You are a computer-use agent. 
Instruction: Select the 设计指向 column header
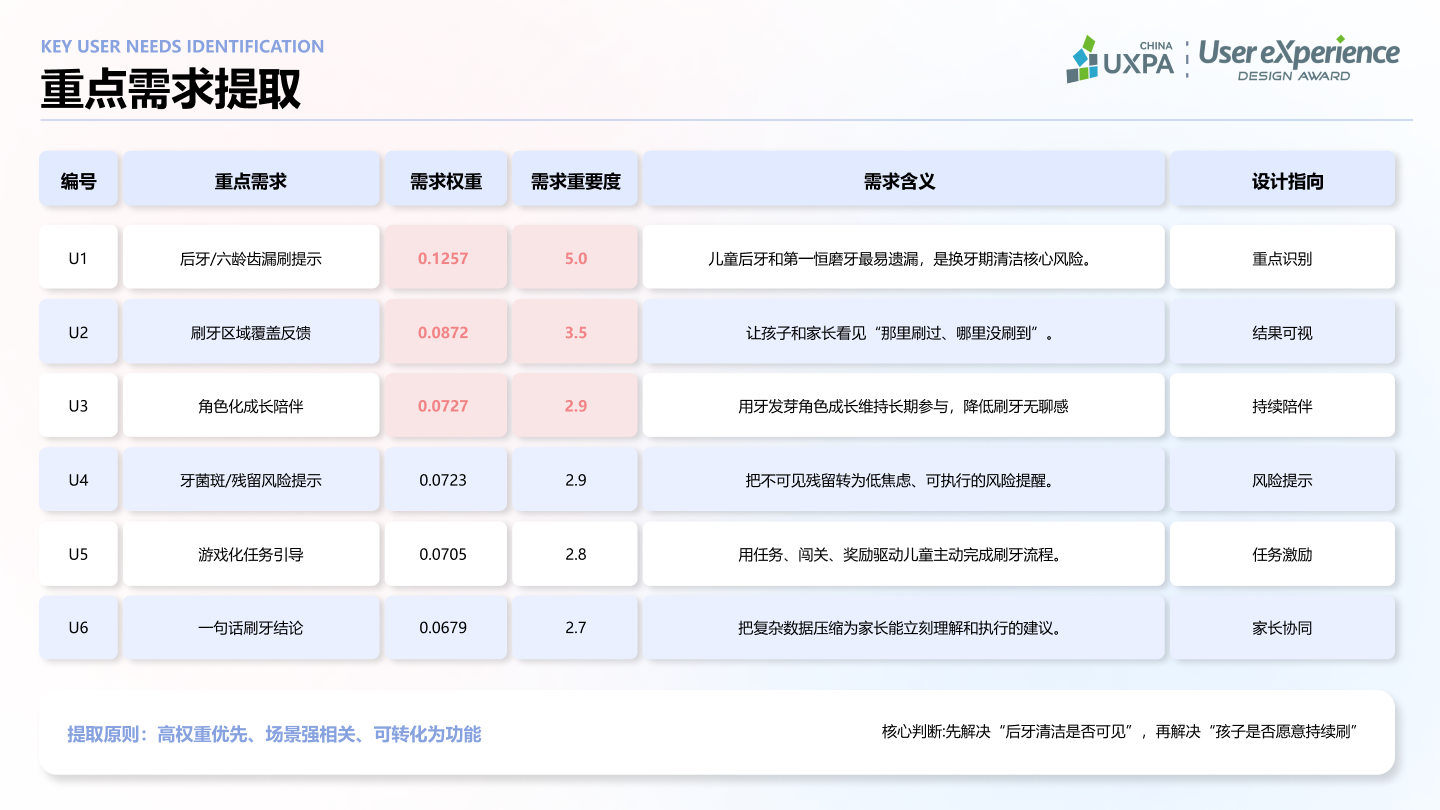(1282, 181)
